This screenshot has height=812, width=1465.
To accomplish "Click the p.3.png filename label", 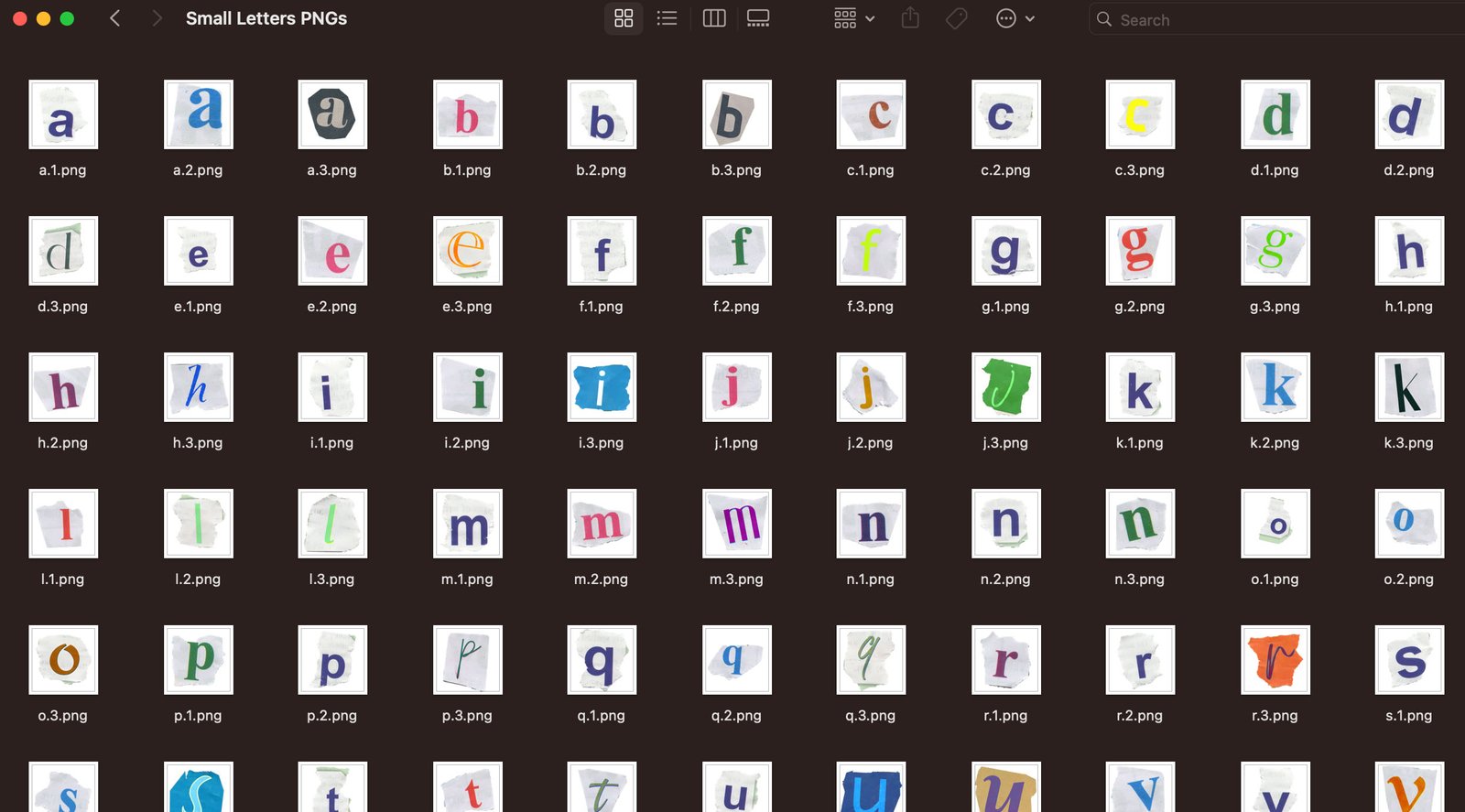I will pyautogui.click(x=467, y=716).
